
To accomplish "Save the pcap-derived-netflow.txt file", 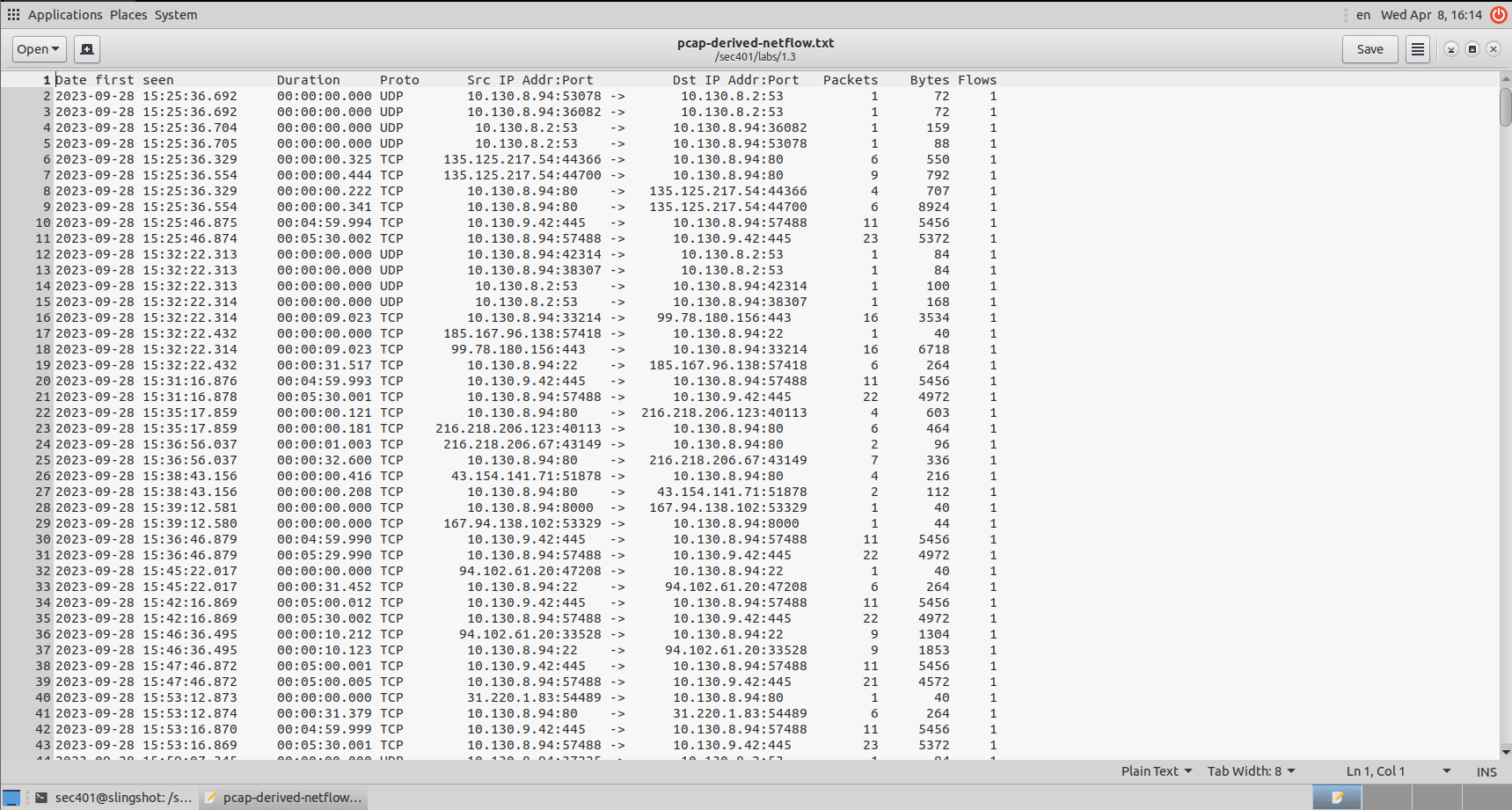I will pyautogui.click(x=1370, y=49).
